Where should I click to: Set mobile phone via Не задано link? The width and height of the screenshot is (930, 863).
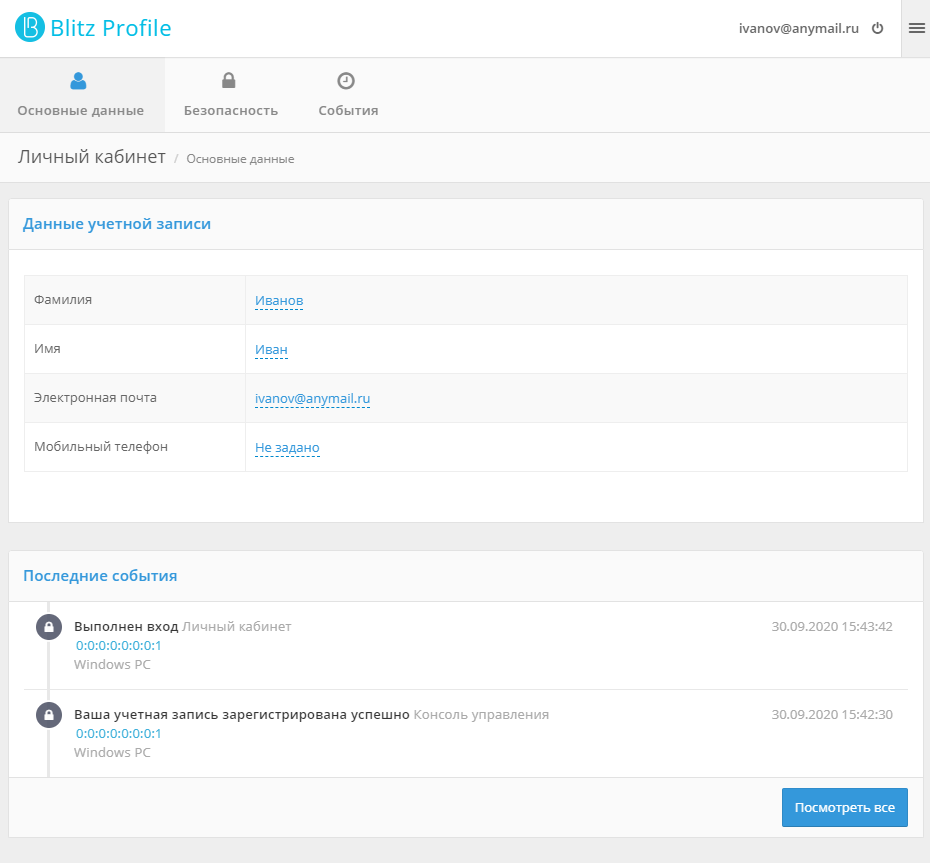tap(287, 448)
